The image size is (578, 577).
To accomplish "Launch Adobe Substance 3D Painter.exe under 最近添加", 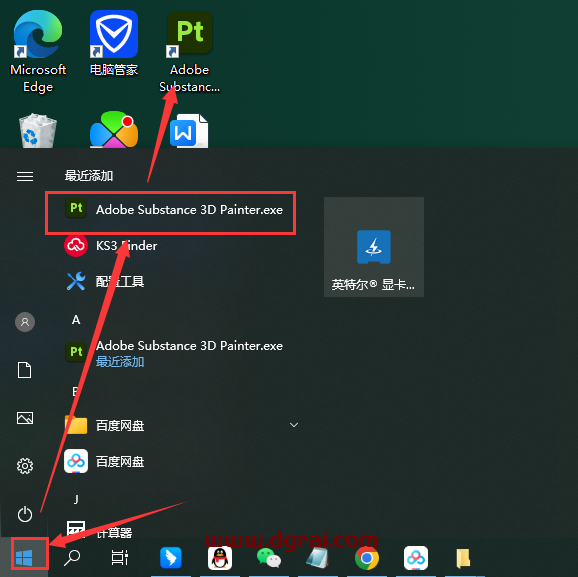I will (x=171, y=210).
